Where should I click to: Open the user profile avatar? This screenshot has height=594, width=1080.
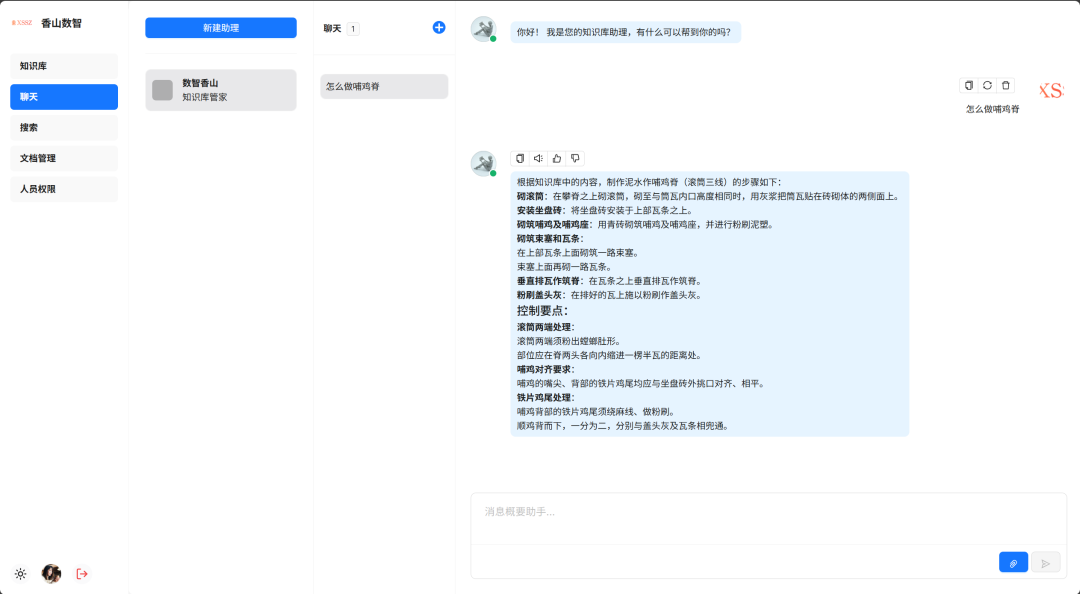coord(51,574)
